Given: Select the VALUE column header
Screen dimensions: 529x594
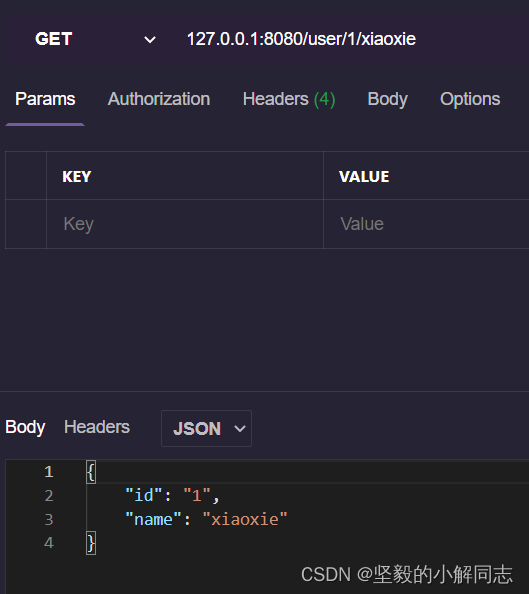Looking at the screenshot, I should pos(364,177).
